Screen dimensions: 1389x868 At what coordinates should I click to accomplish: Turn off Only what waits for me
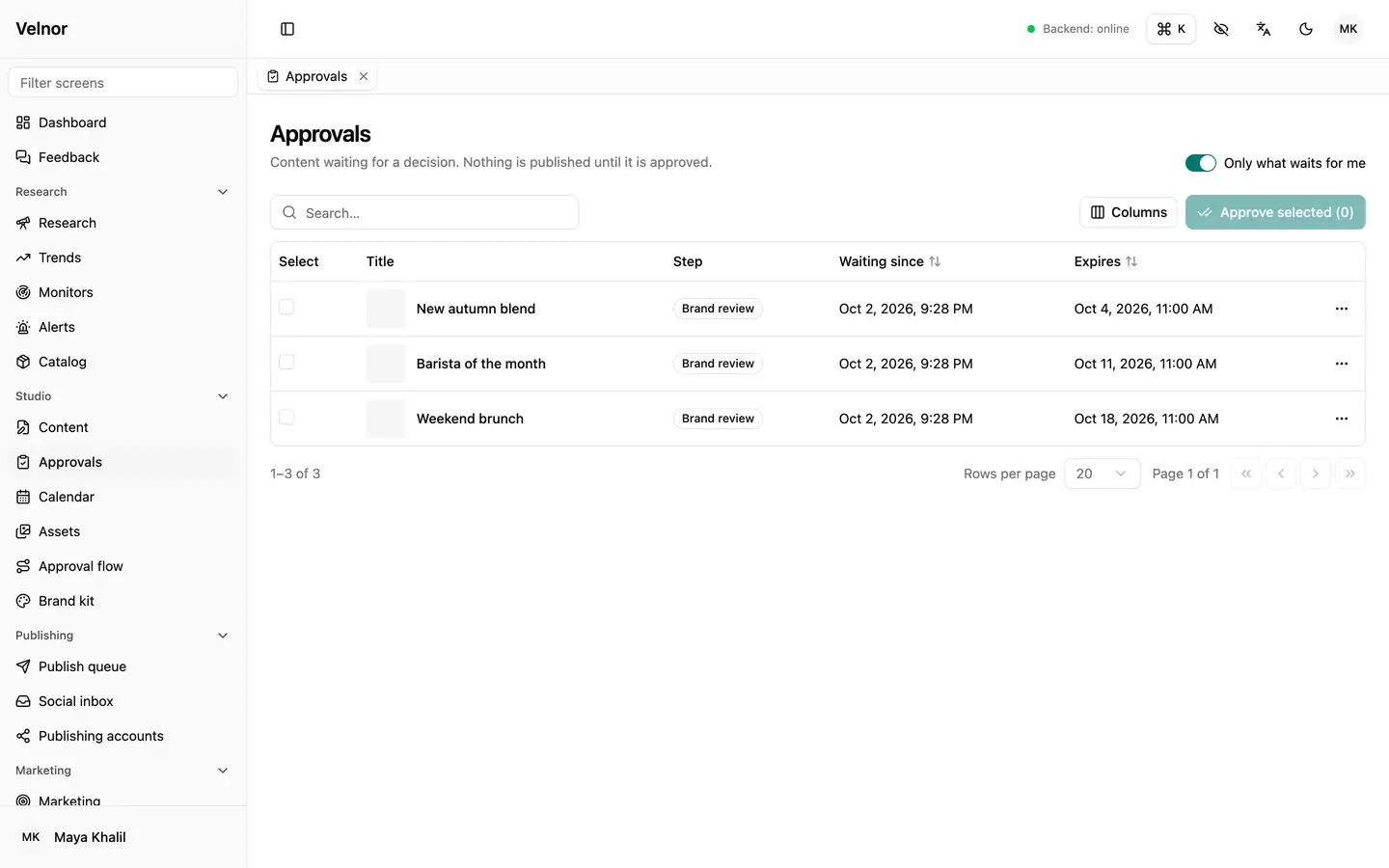1201,163
